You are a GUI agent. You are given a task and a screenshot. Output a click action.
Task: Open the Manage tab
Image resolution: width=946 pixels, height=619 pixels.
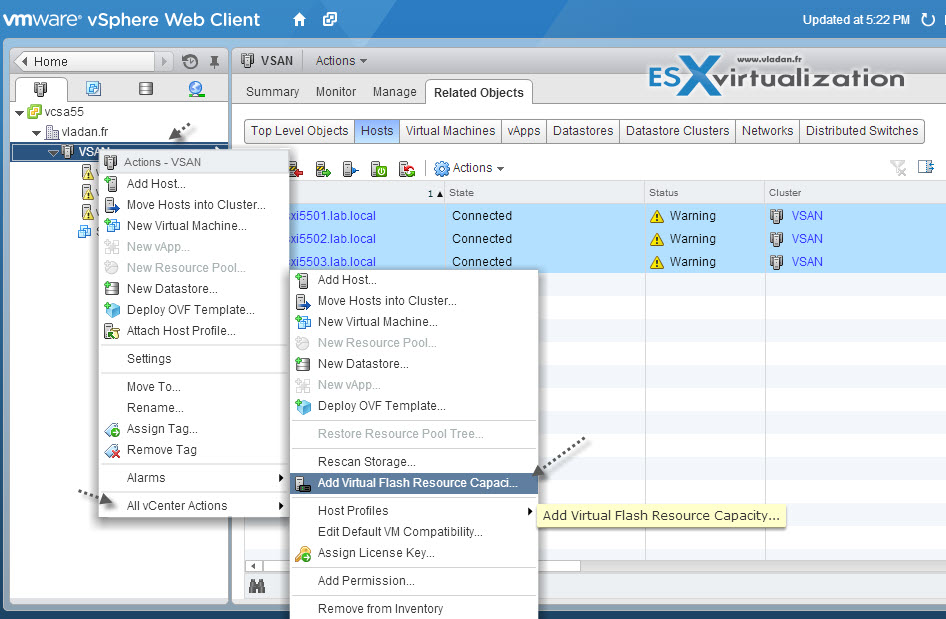(x=395, y=92)
